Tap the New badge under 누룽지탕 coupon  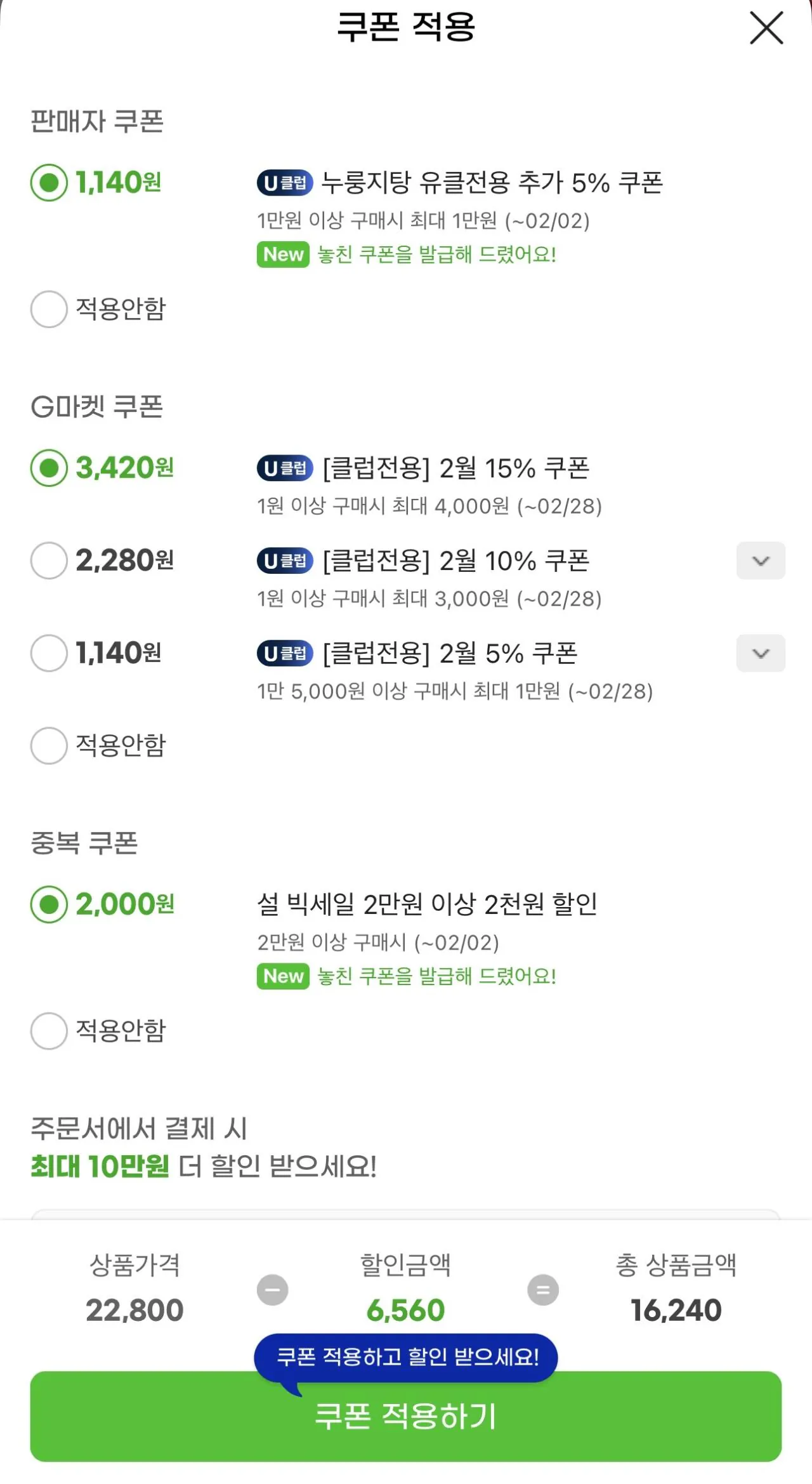pos(283,255)
